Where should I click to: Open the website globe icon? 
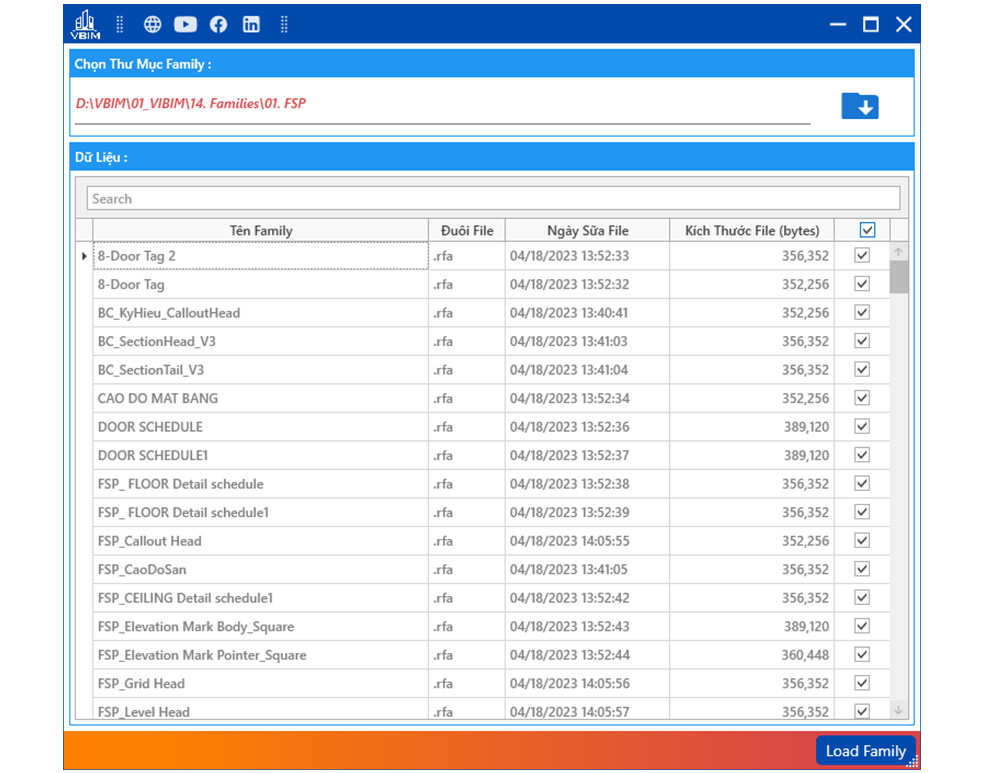click(x=152, y=25)
